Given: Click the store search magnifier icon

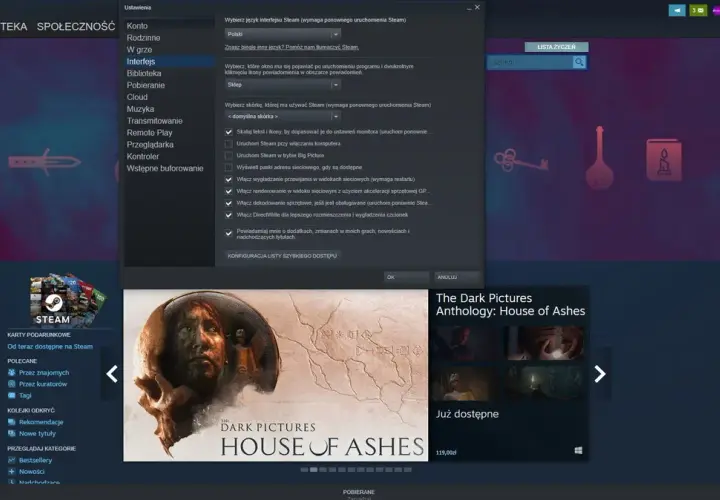Looking at the screenshot, I should (579, 62).
